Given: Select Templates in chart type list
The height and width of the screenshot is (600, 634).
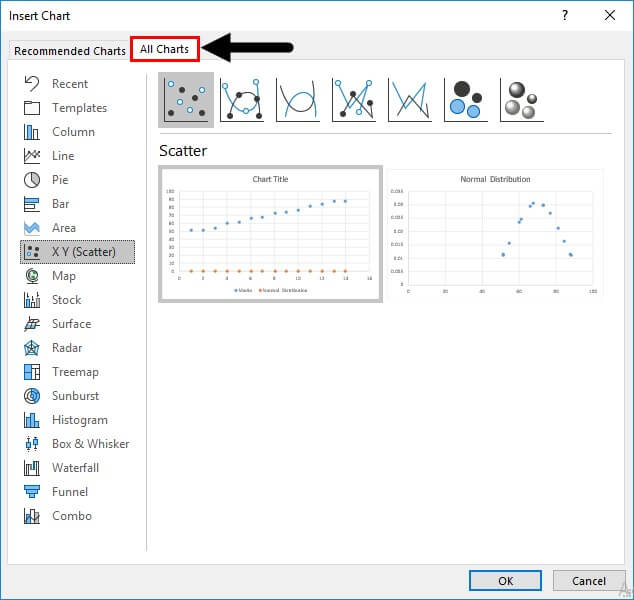Looking at the screenshot, I should pos(80,108).
